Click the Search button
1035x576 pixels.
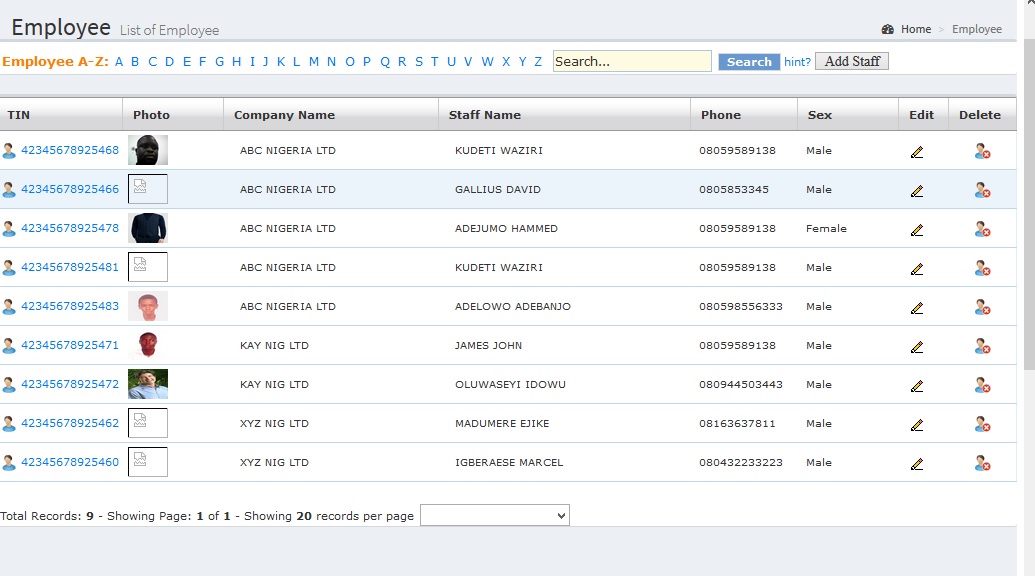[x=749, y=62]
